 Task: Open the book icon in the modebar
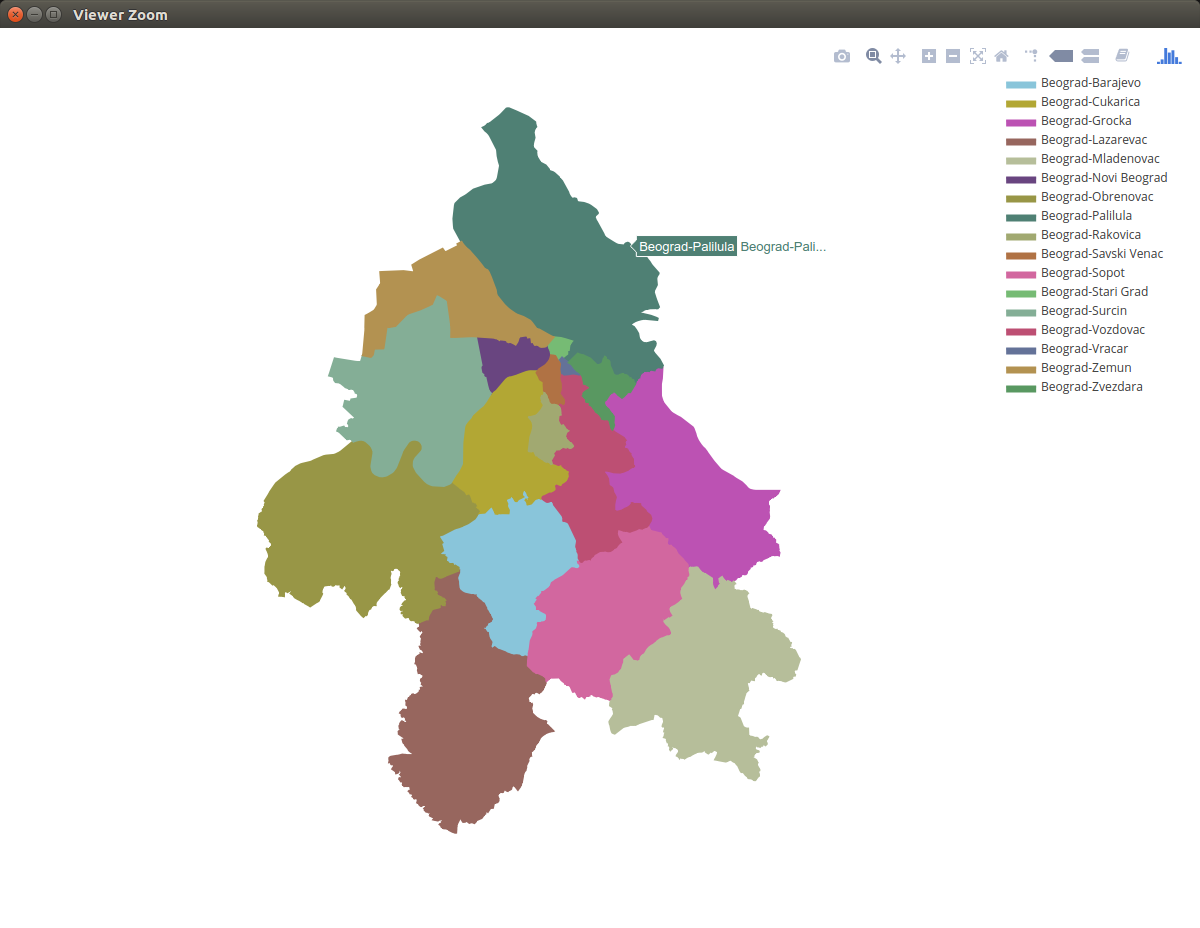pyautogui.click(x=1122, y=56)
